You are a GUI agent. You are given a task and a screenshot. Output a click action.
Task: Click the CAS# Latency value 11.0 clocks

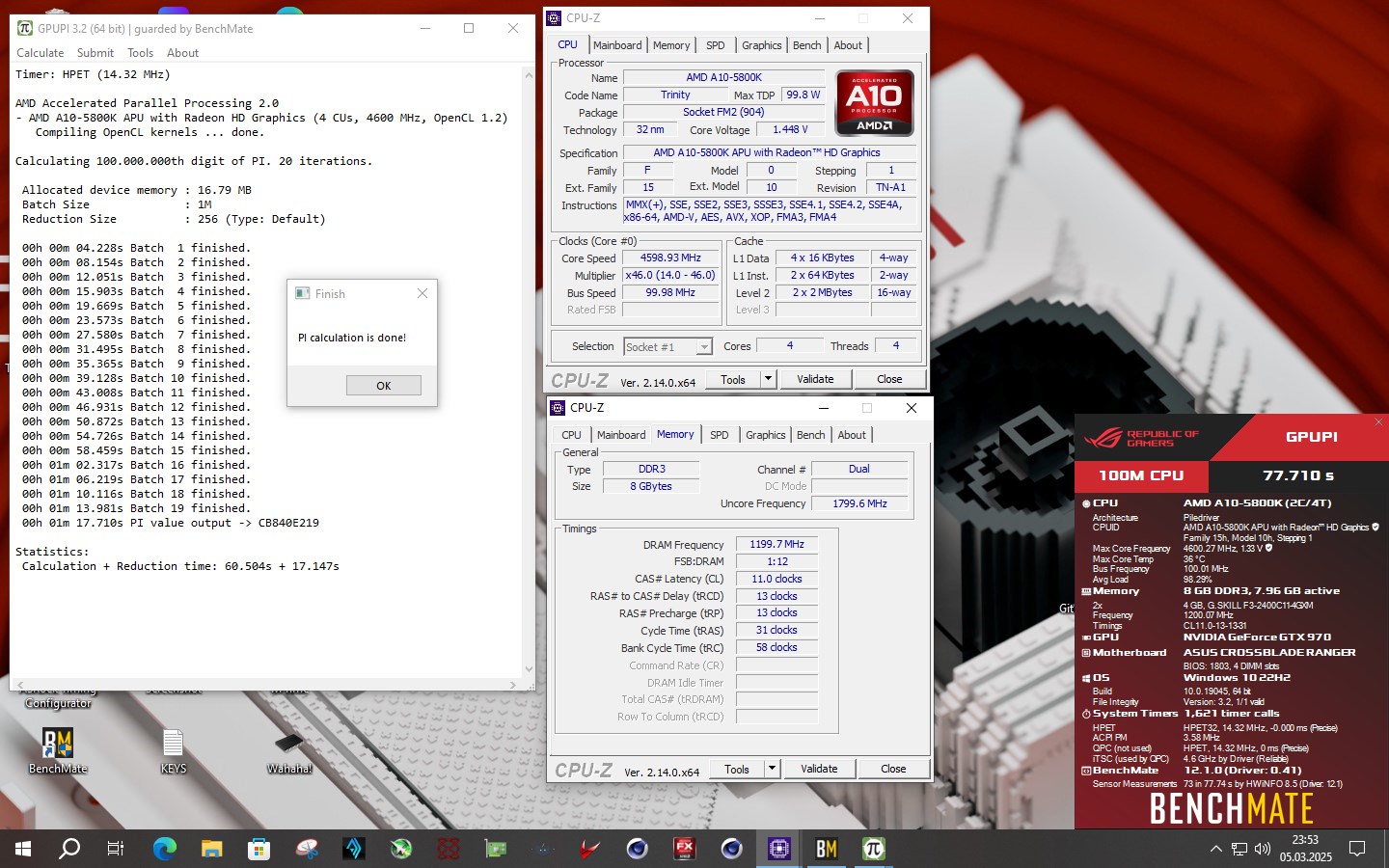pos(777,579)
